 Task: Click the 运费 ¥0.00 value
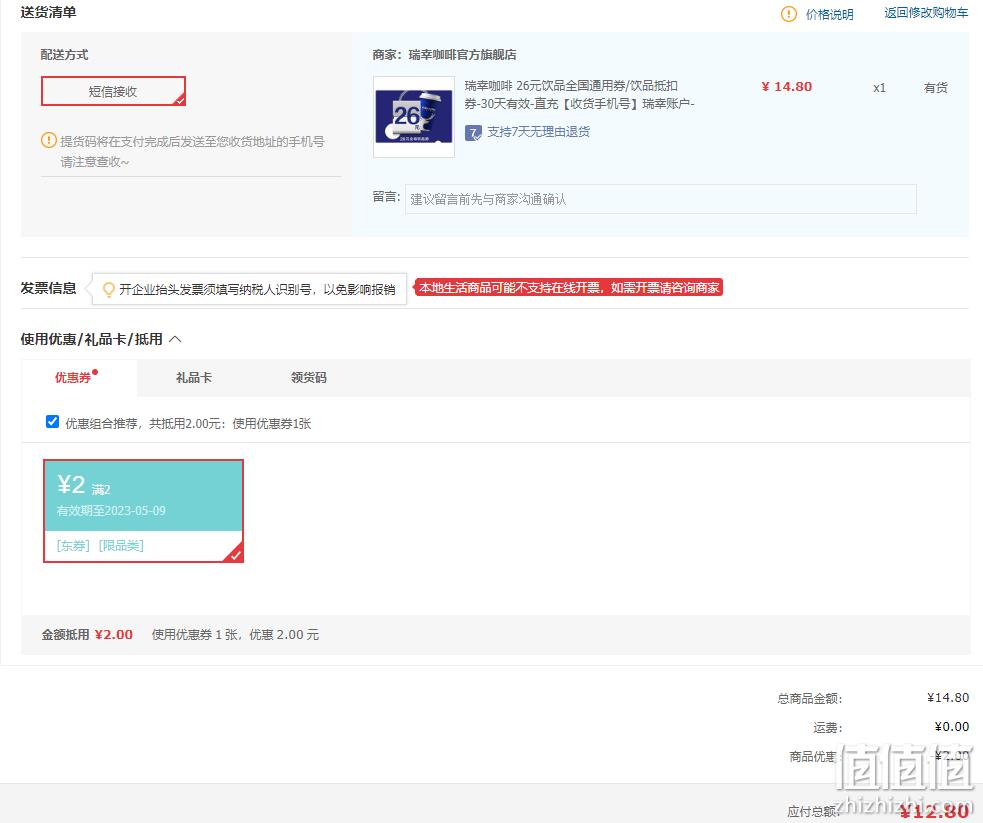(952, 726)
